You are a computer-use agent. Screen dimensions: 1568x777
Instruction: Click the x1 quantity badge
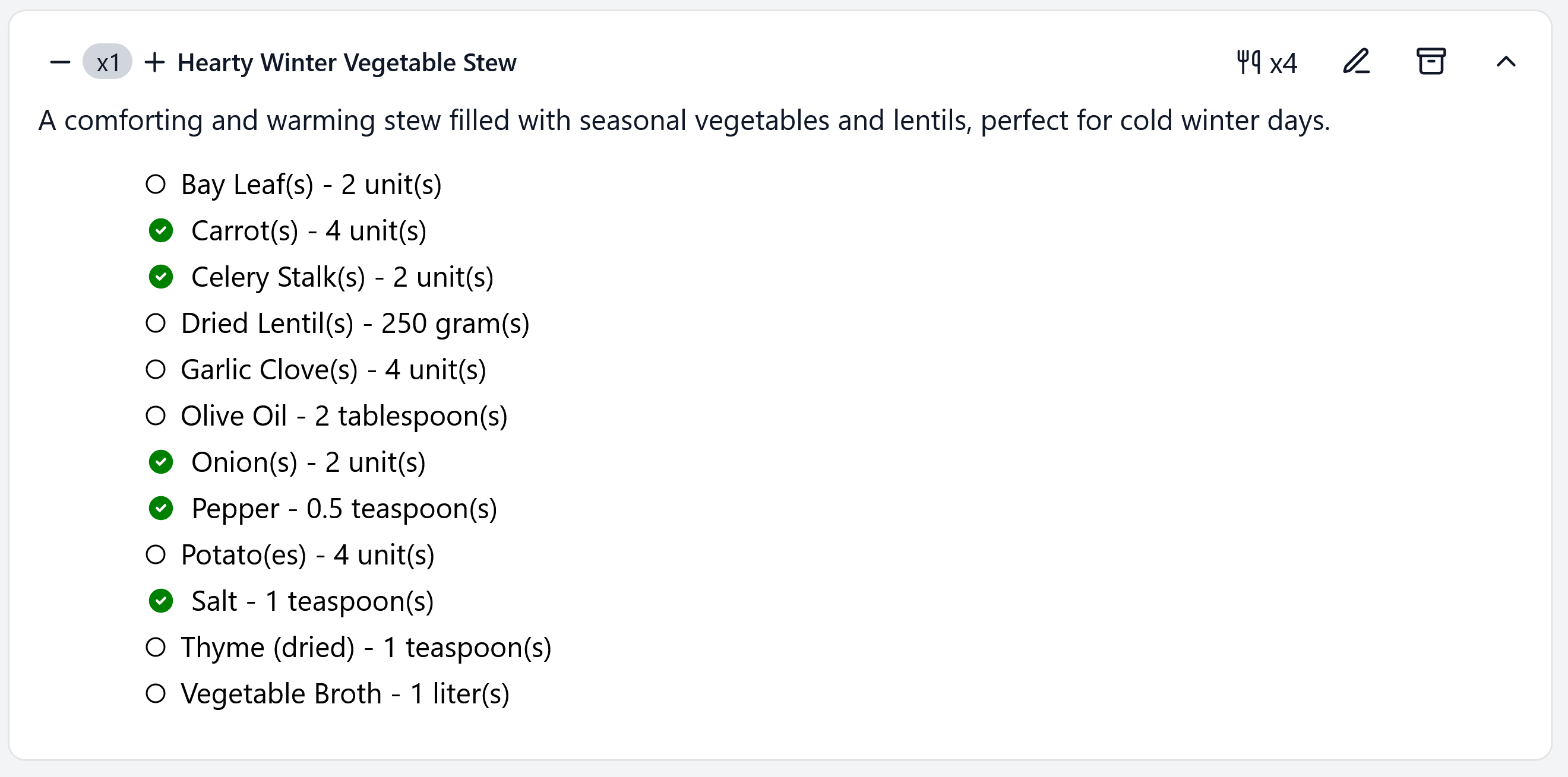pyautogui.click(x=108, y=62)
